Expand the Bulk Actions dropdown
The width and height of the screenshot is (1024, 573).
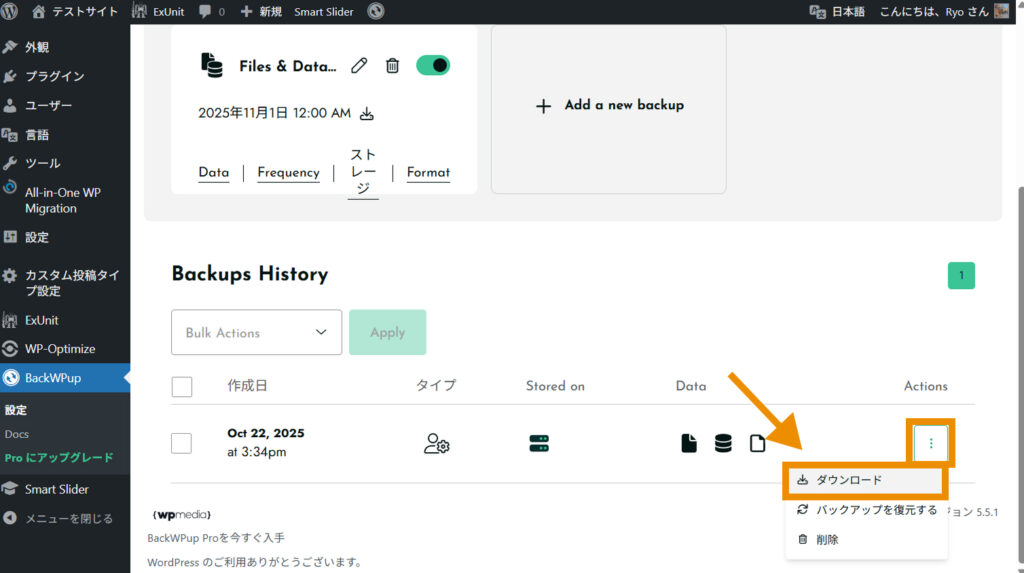click(x=257, y=332)
